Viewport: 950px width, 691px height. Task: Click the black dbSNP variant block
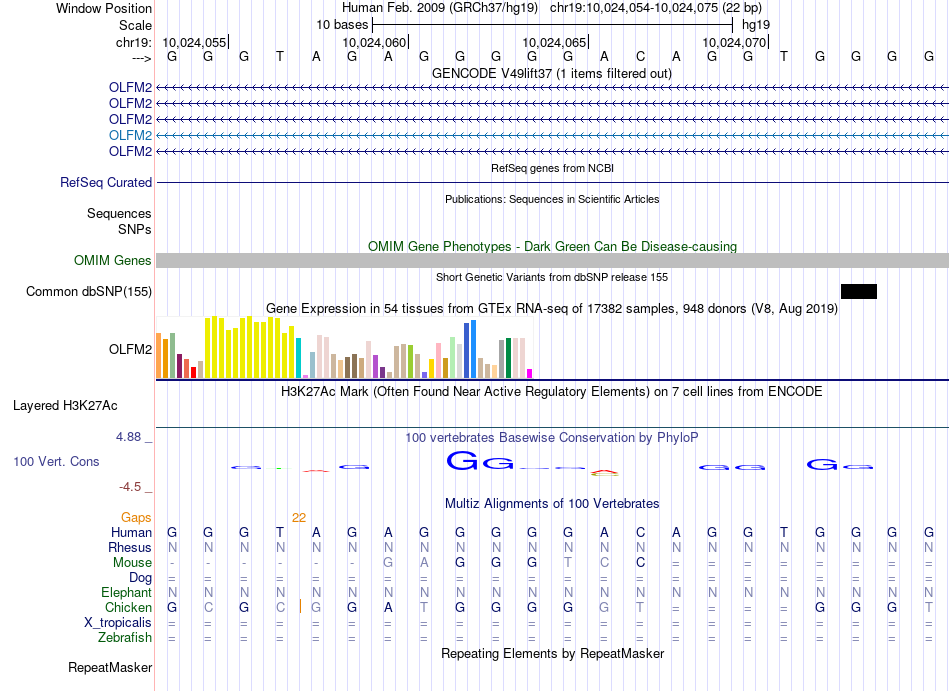pos(859,291)
